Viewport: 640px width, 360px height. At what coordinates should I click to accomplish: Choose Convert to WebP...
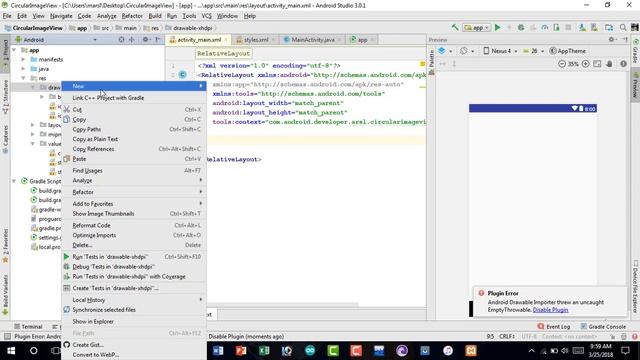[x=133, y=355]
